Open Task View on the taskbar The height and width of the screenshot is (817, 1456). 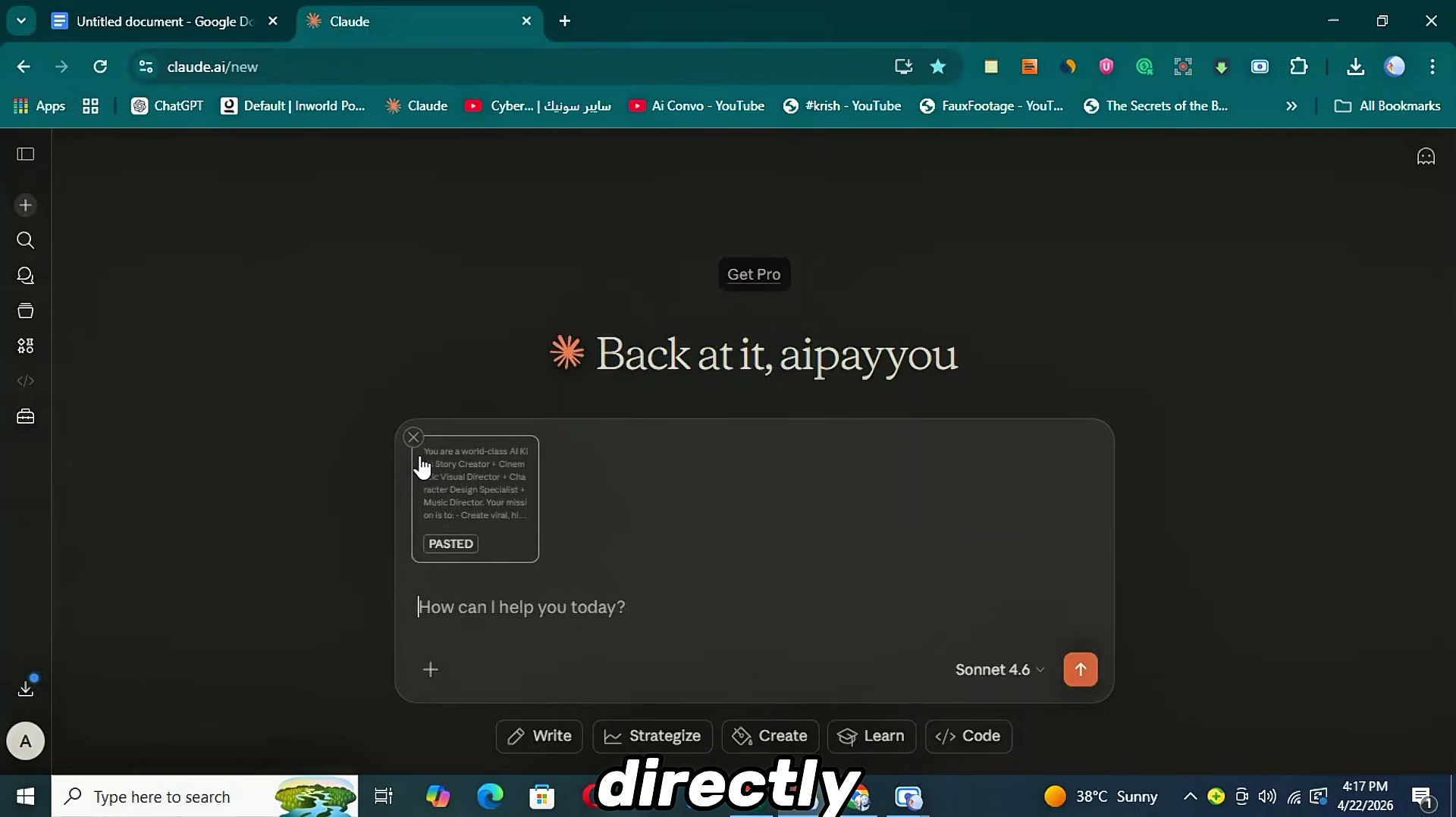(x=384, y=797)
